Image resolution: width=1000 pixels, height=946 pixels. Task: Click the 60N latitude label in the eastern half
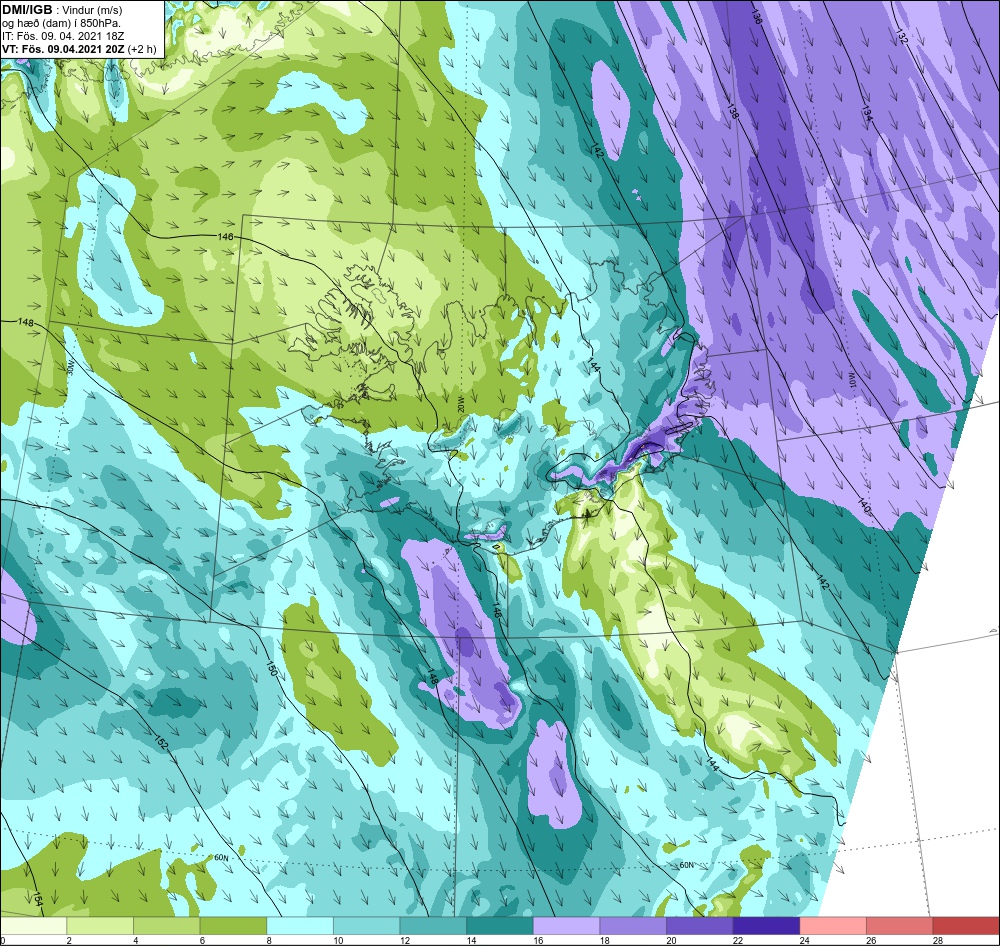[686, 865]
